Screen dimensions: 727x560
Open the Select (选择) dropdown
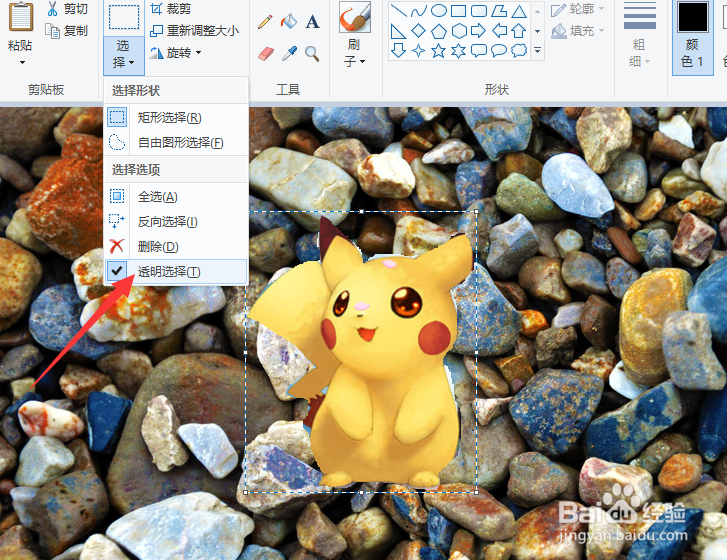[x=124, y=55]
